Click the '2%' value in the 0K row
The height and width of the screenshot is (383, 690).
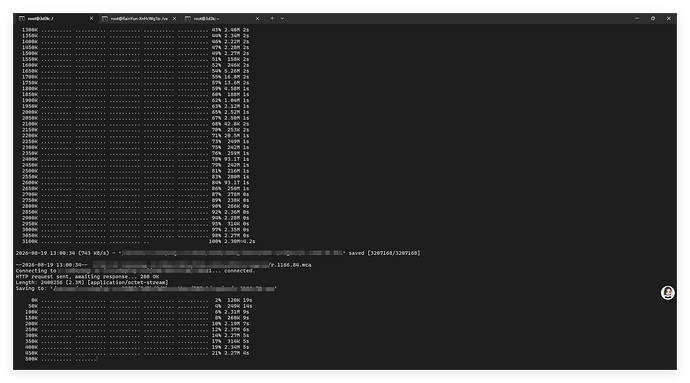coord(218,300)
